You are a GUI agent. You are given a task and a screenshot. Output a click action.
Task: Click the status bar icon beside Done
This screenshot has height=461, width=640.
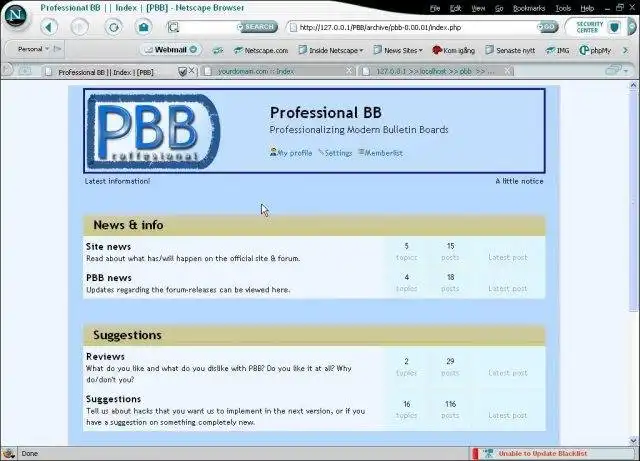coord(9,453)
